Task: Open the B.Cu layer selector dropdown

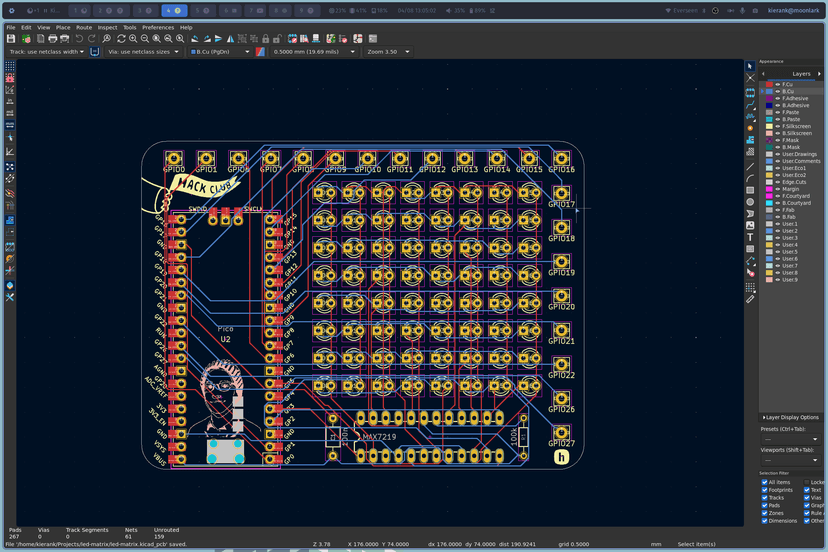Action: (x=219, y=51)
